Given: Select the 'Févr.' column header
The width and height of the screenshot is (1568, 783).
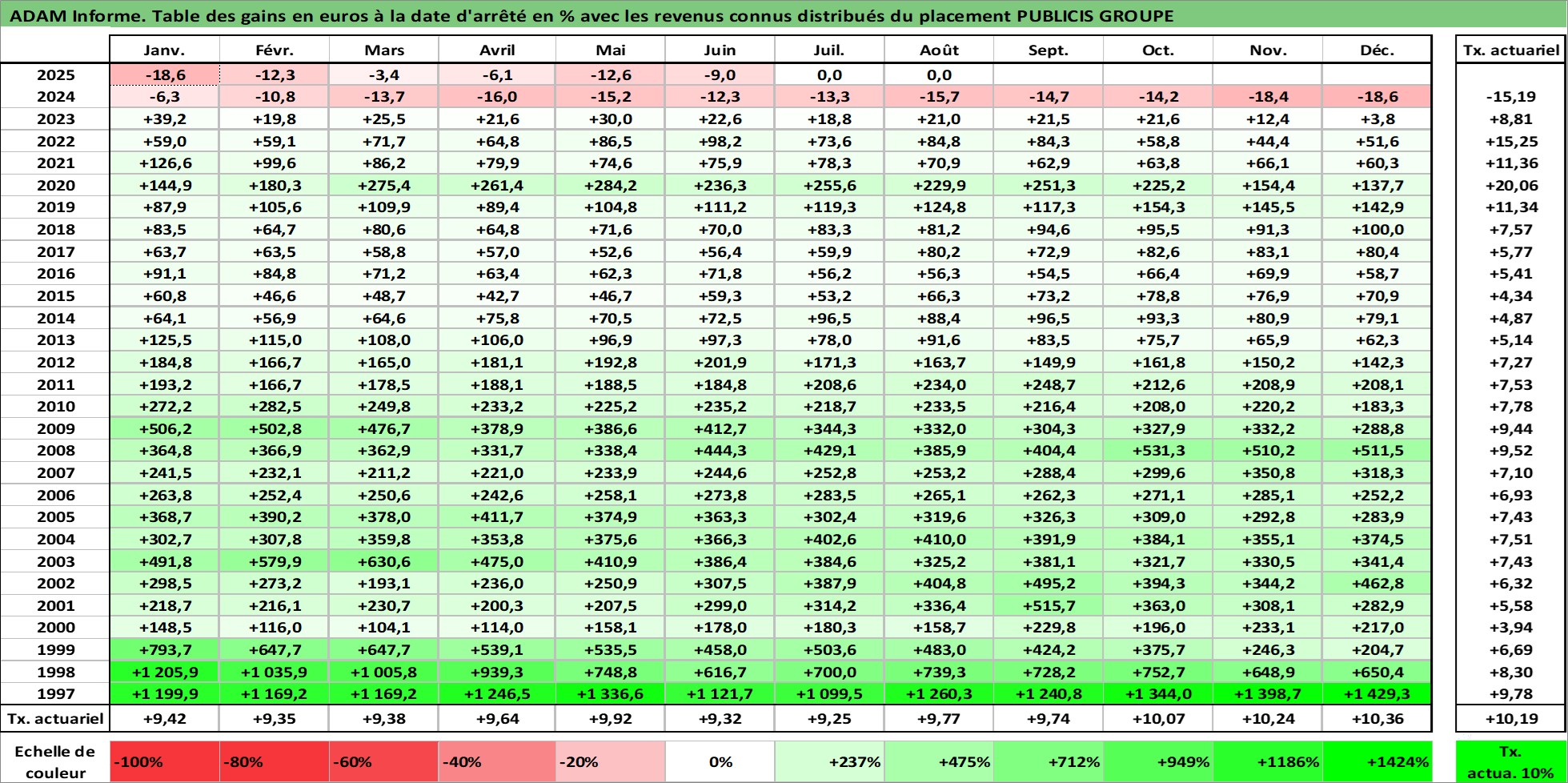Looking at the screenshot, I should (x=274, y=50).
